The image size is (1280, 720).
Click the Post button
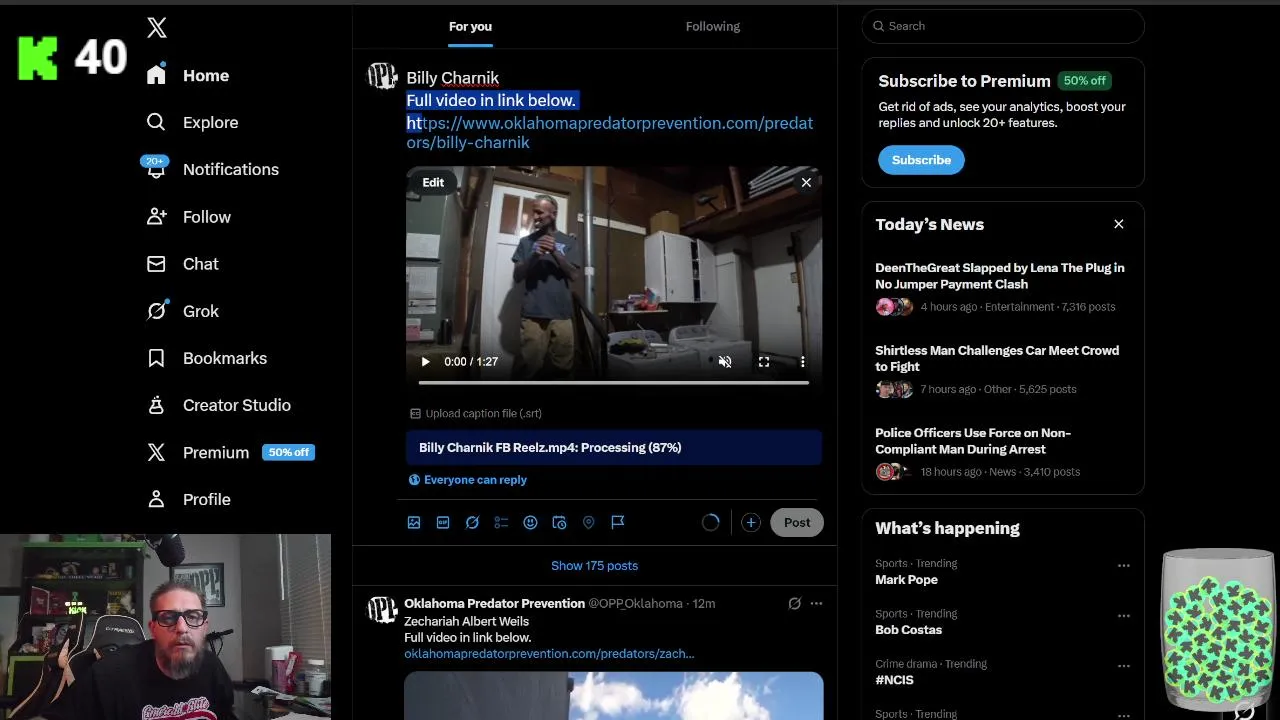click(x=797, y=522)
